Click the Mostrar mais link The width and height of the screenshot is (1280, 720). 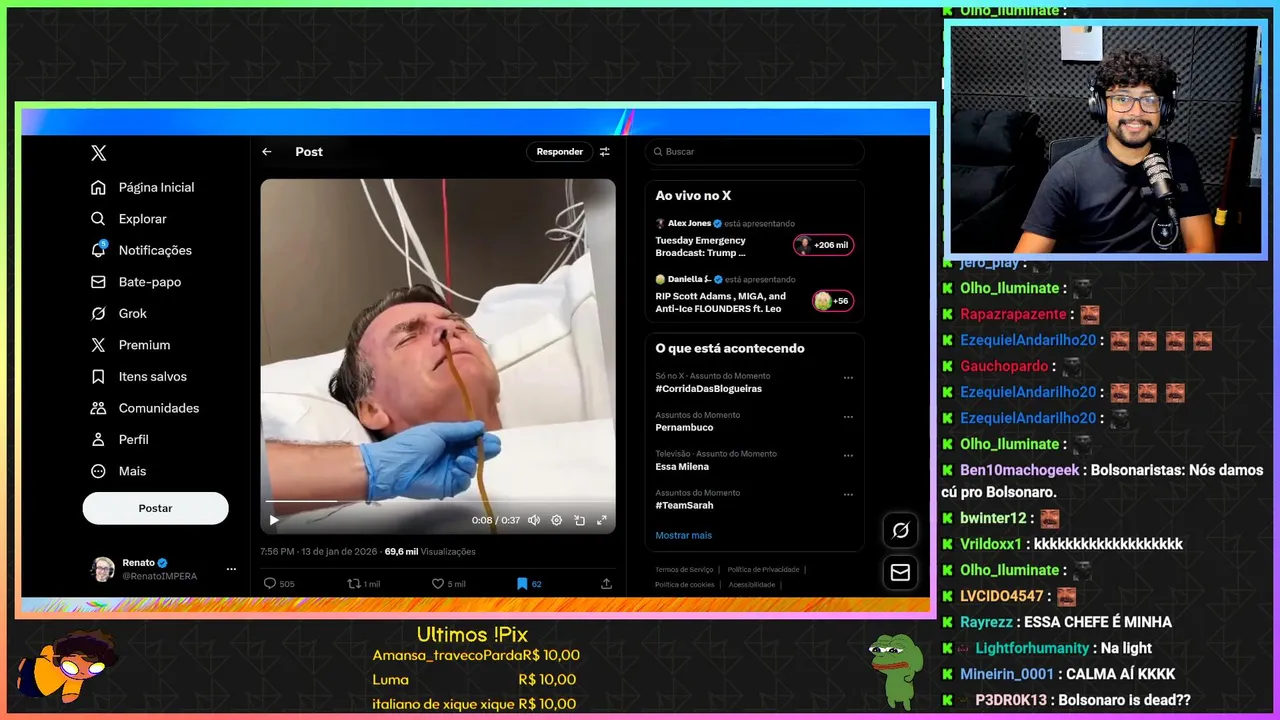(684, 535)
